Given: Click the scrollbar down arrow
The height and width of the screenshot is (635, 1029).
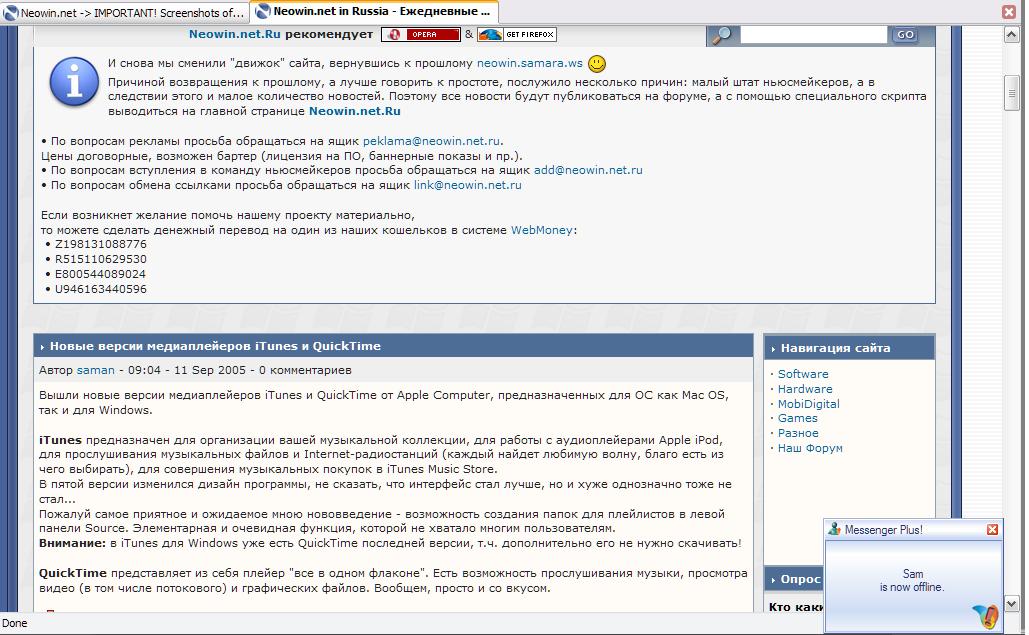Looking at the screenshot, I should [x=1011, y=604].
